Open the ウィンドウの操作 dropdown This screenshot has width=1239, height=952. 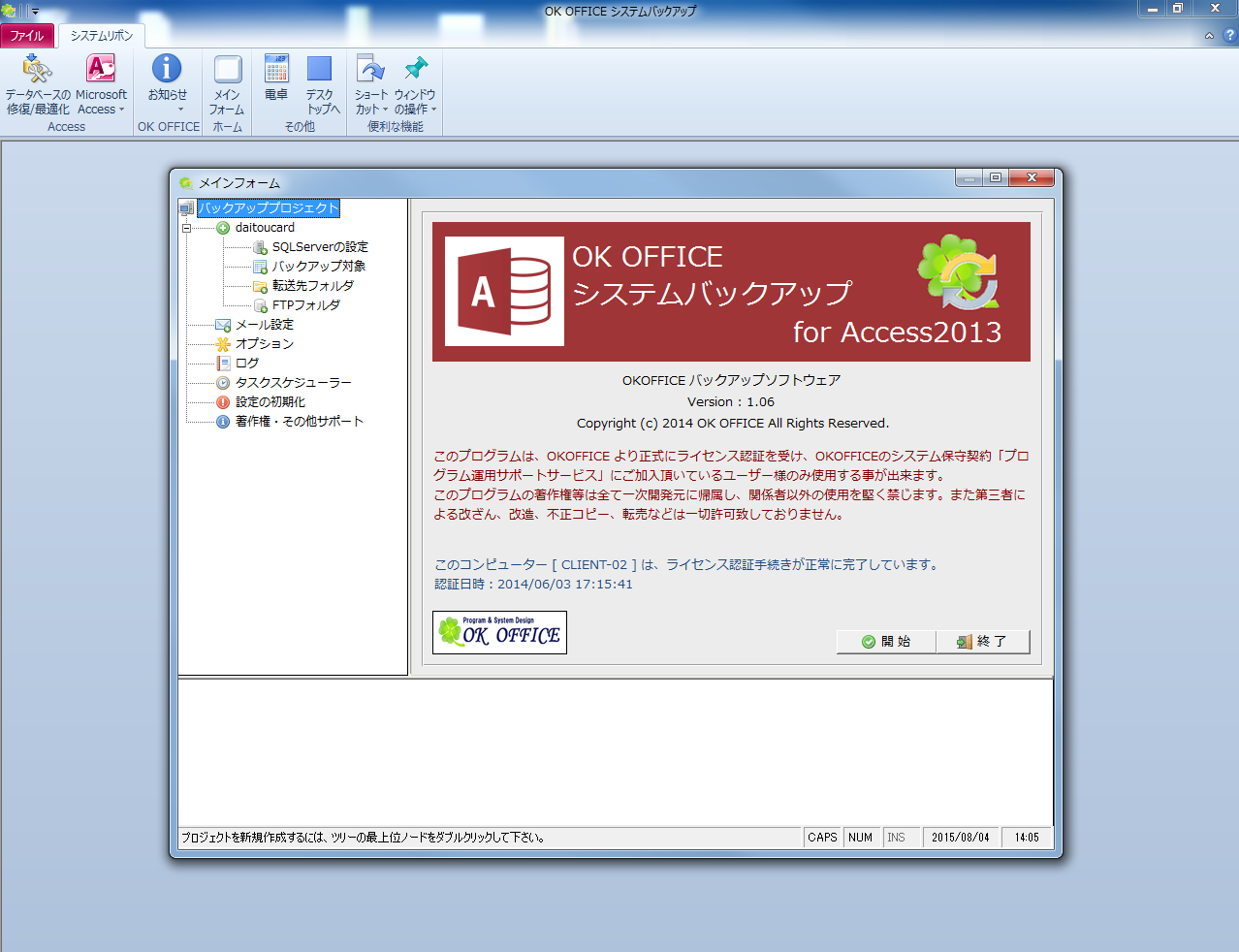[x=415, y=84]
